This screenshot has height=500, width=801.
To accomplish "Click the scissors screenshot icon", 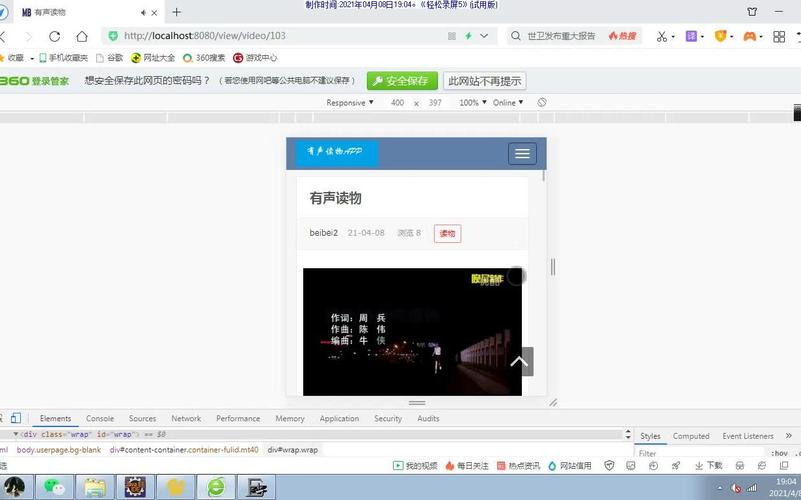I will [661, 36].
